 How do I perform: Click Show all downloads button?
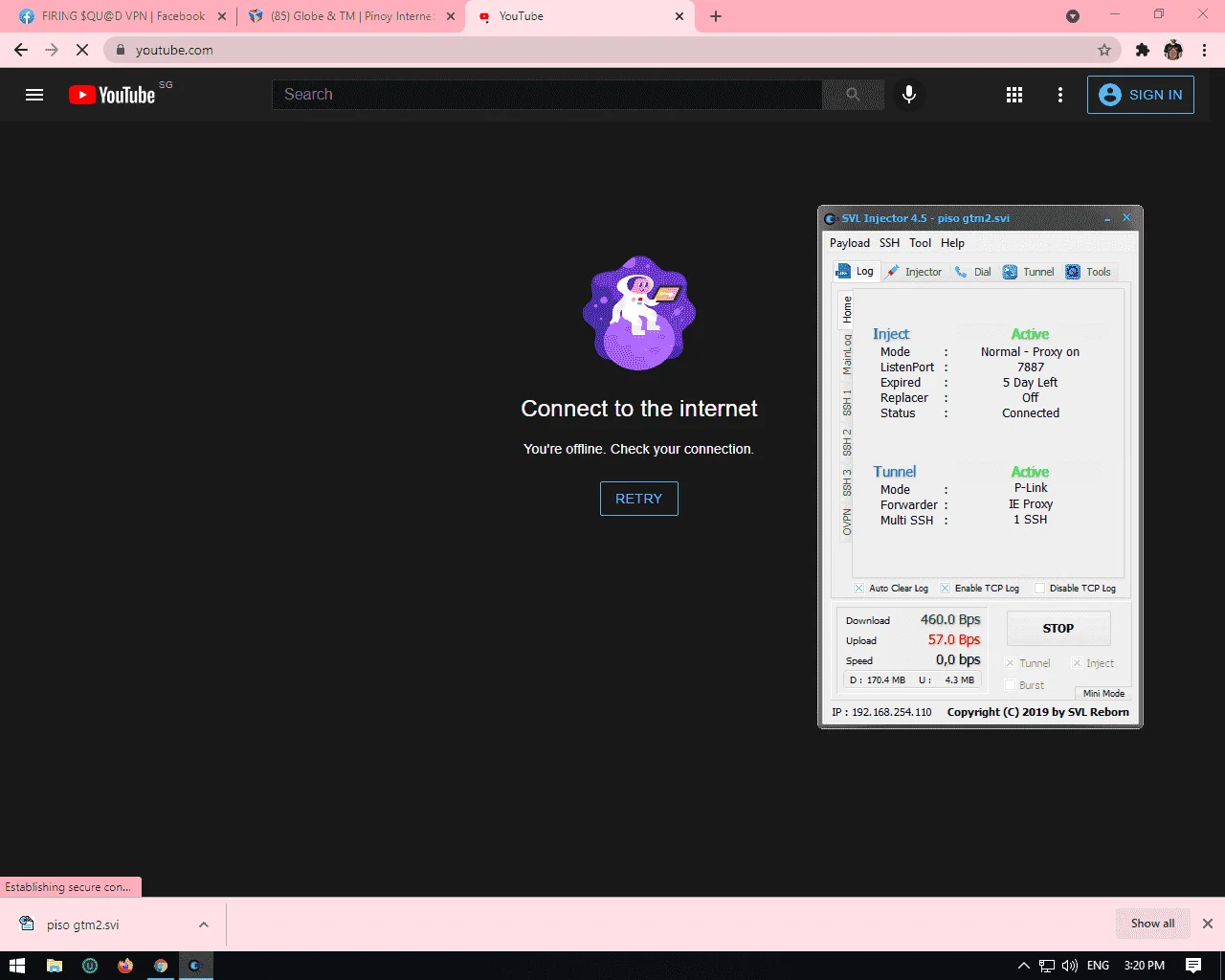point(1152,924)
